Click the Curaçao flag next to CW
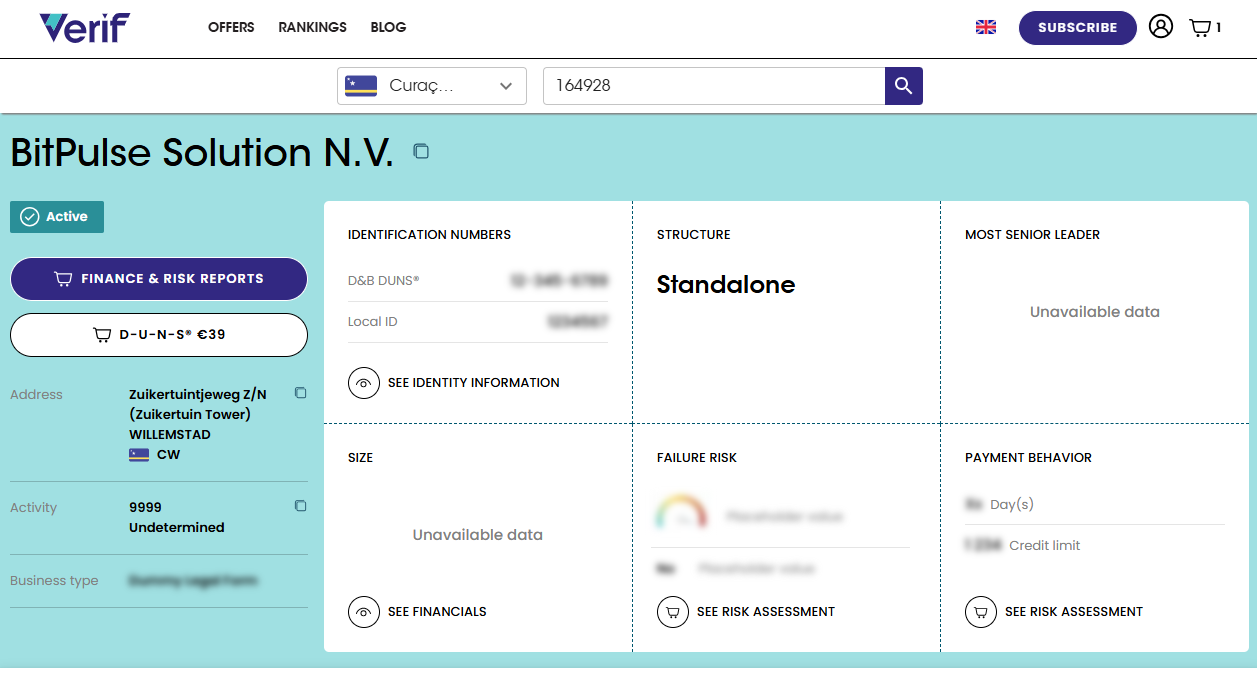The height and width of the screenshot is (673, 1257). 139,455
